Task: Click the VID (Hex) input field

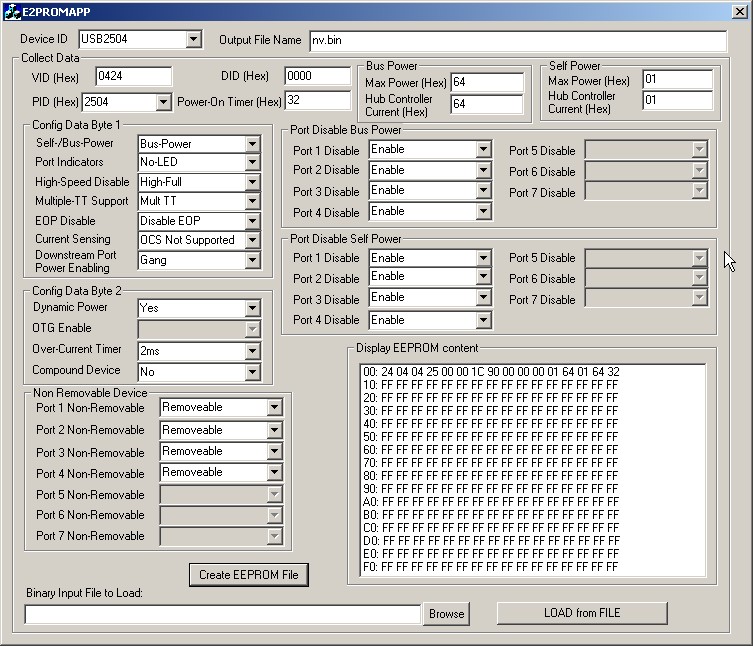Action: coord(133,76)
